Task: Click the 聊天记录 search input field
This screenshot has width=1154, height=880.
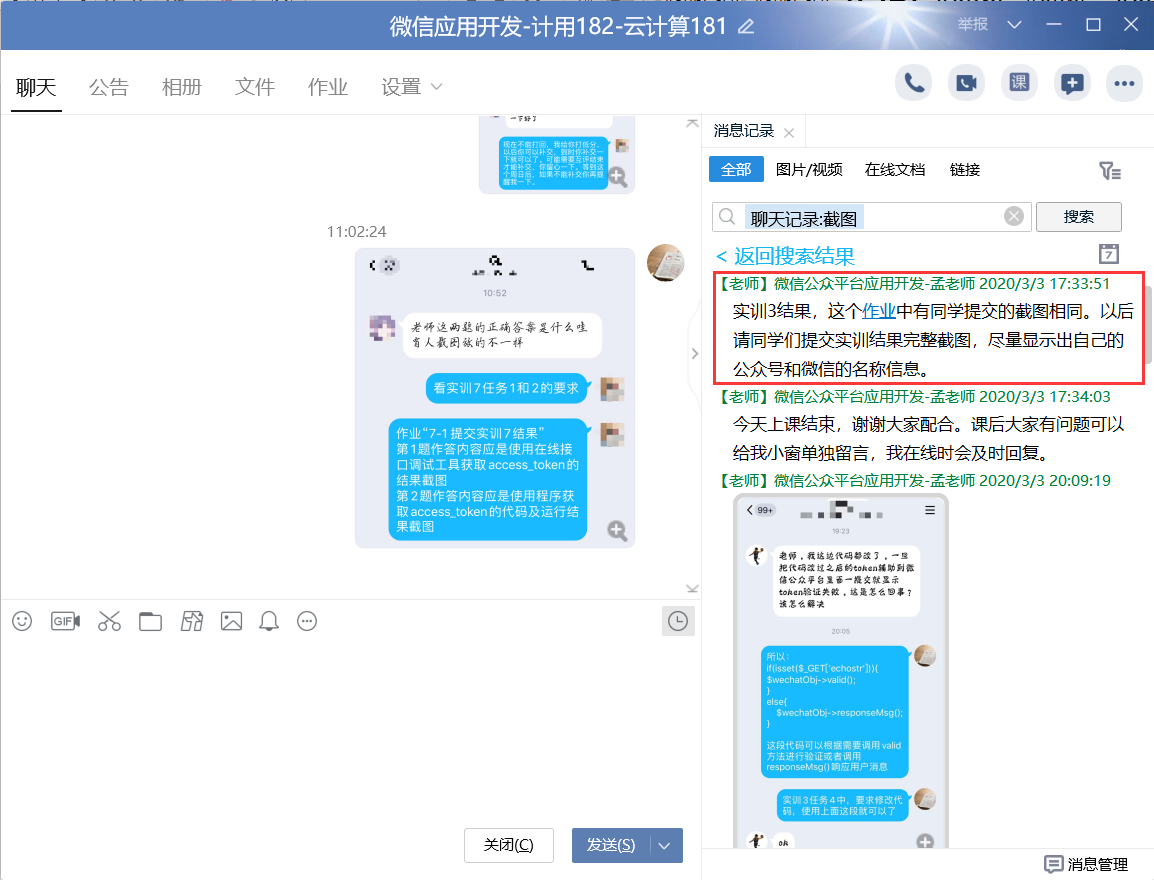Action: (870, 217)
